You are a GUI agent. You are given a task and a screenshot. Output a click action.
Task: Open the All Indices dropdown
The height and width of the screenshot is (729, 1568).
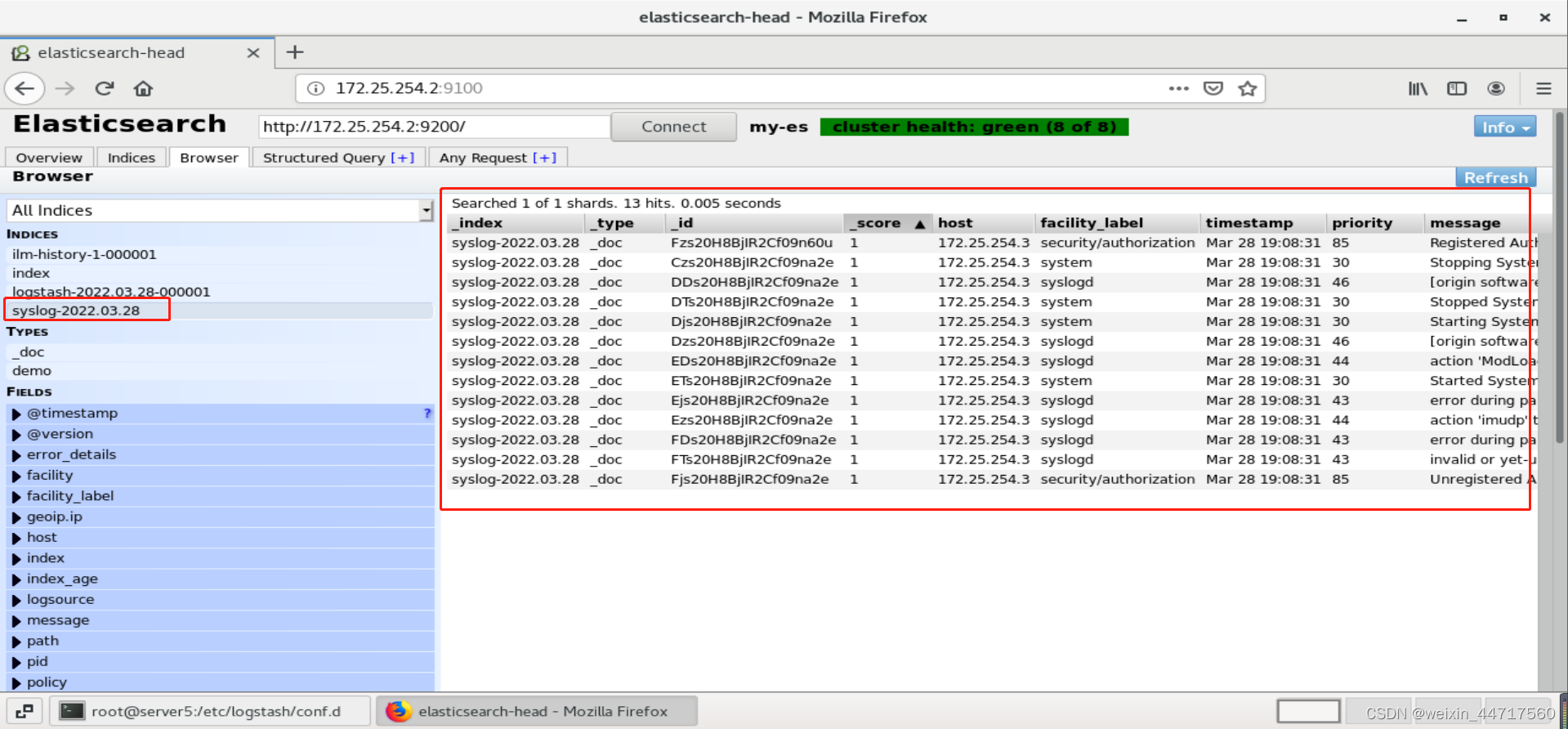pyautogui.click(x=220, y=211)
